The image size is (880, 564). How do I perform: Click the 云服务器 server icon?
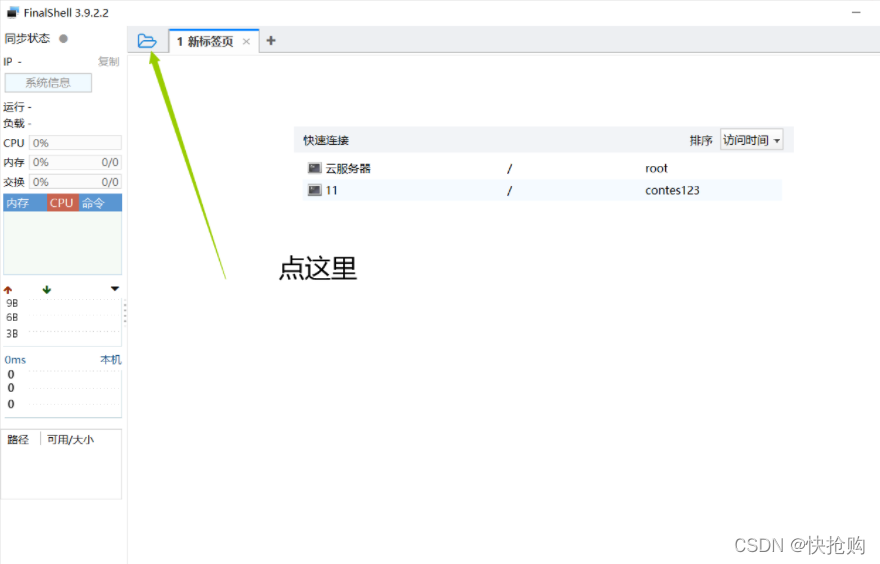(x=314, y=168)
